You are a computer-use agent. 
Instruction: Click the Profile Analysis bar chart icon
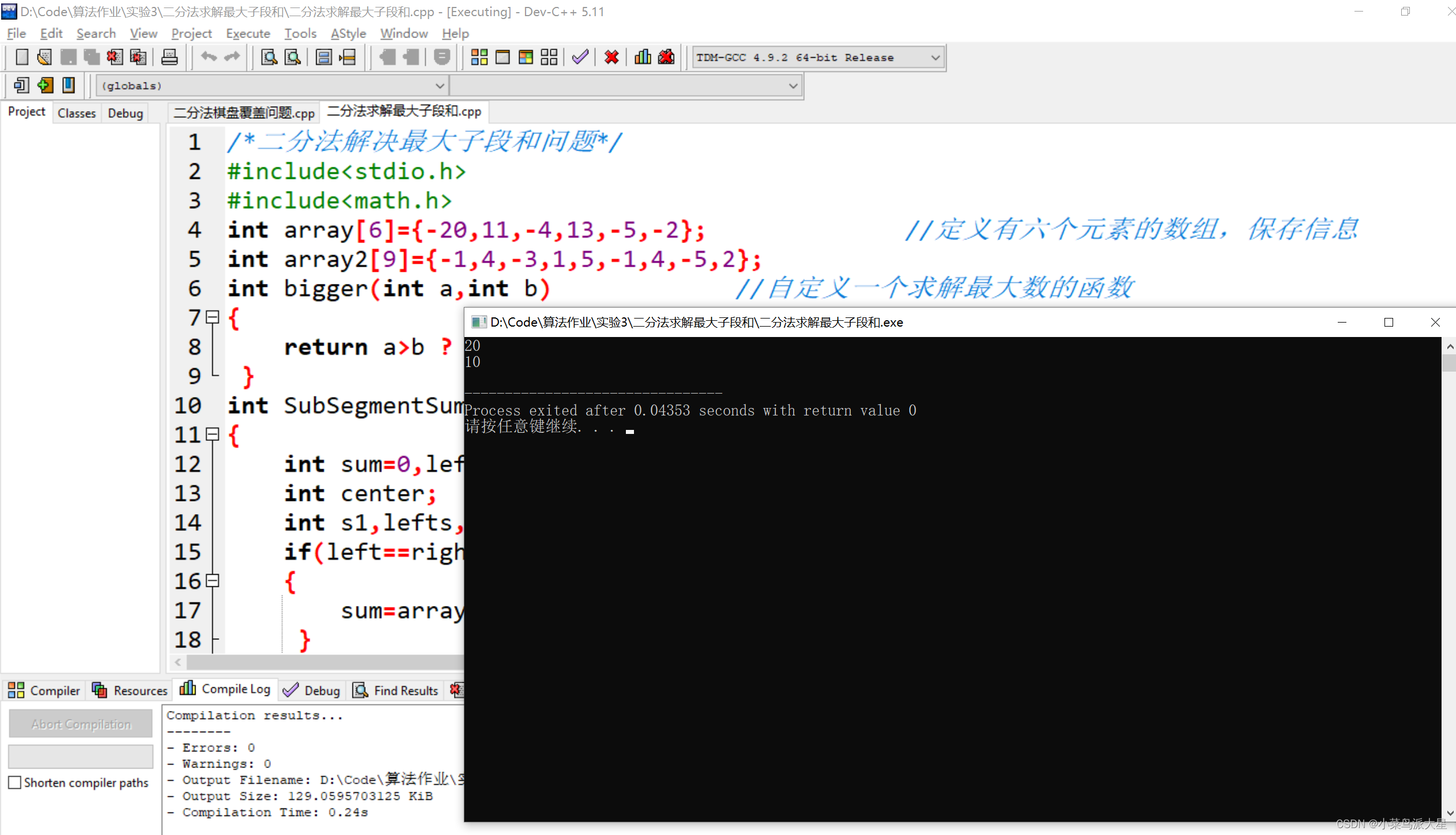pyautogui.click(x=643, y=57)
